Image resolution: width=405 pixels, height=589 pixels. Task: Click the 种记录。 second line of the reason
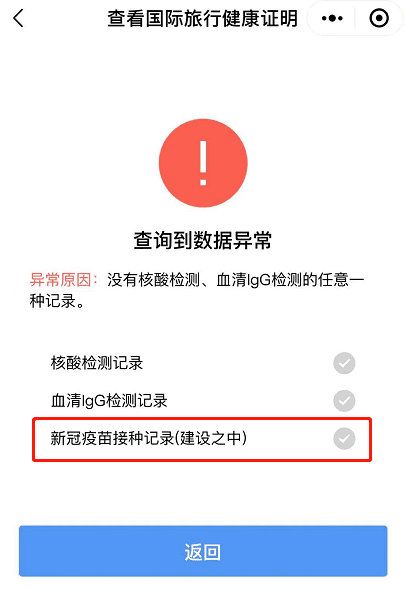point(57,301)
